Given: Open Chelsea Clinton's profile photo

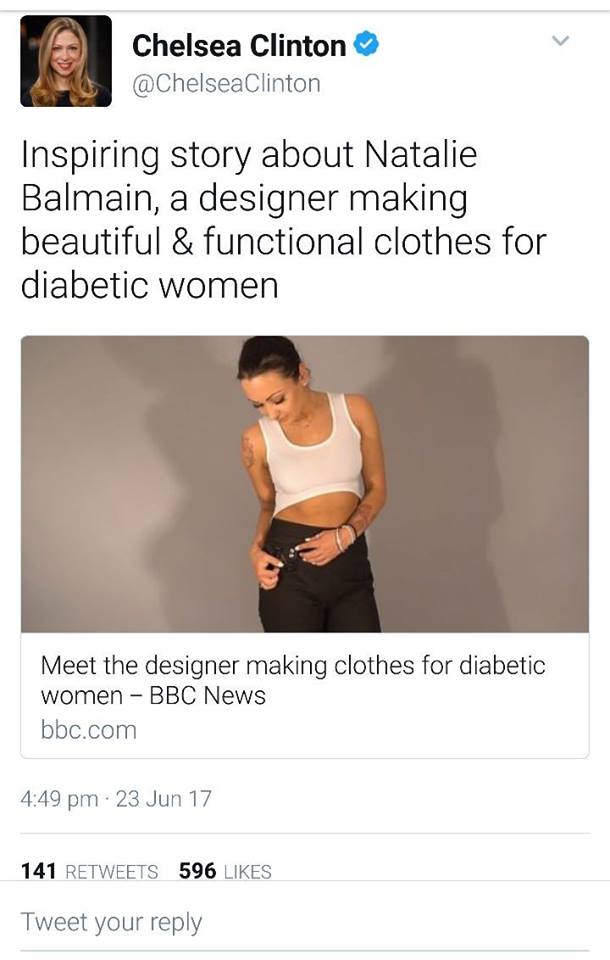Looking at the screenshot, I should tap(66, 61).
